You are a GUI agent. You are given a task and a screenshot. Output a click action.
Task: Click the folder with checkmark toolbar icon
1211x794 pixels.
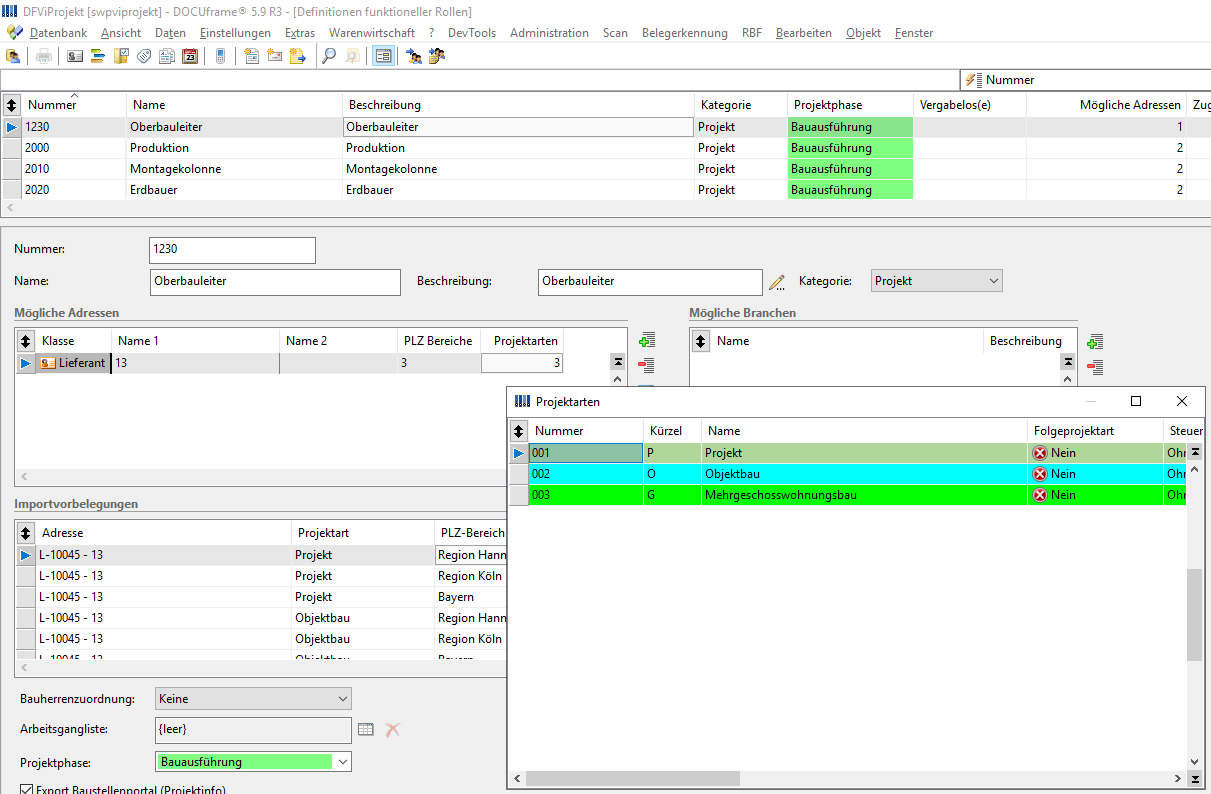tap(121, 56)
